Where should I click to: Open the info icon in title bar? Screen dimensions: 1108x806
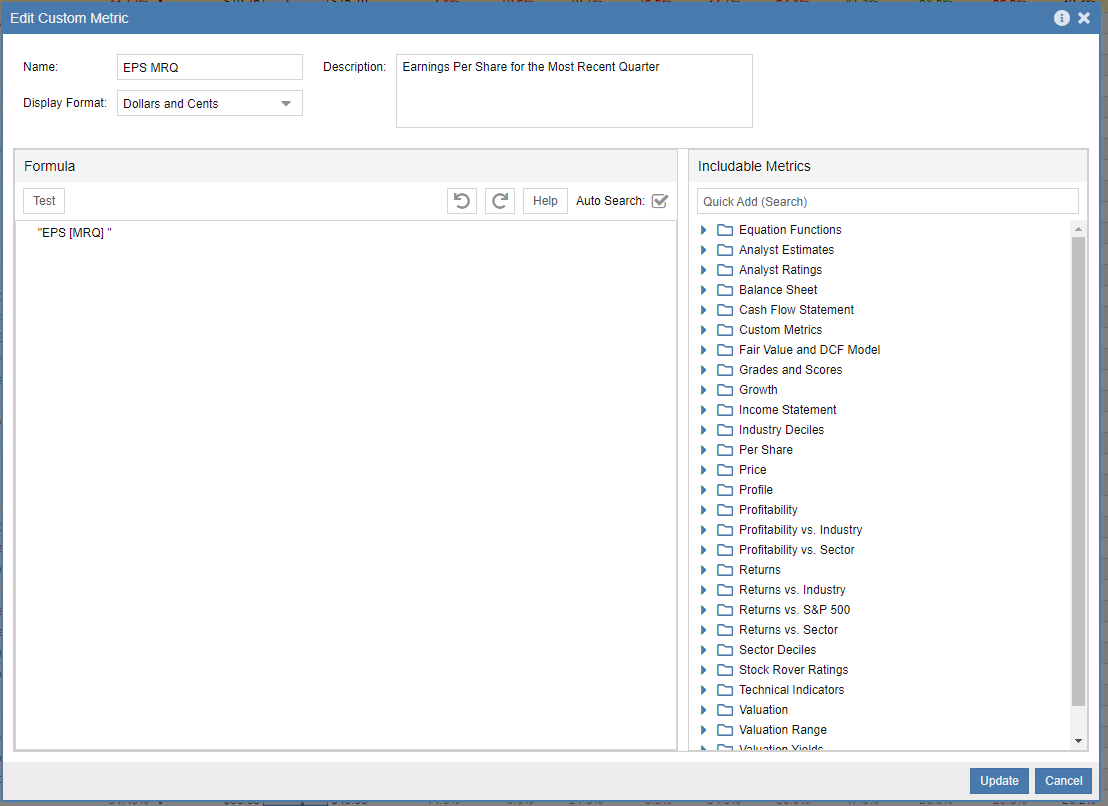point(1061,17)
